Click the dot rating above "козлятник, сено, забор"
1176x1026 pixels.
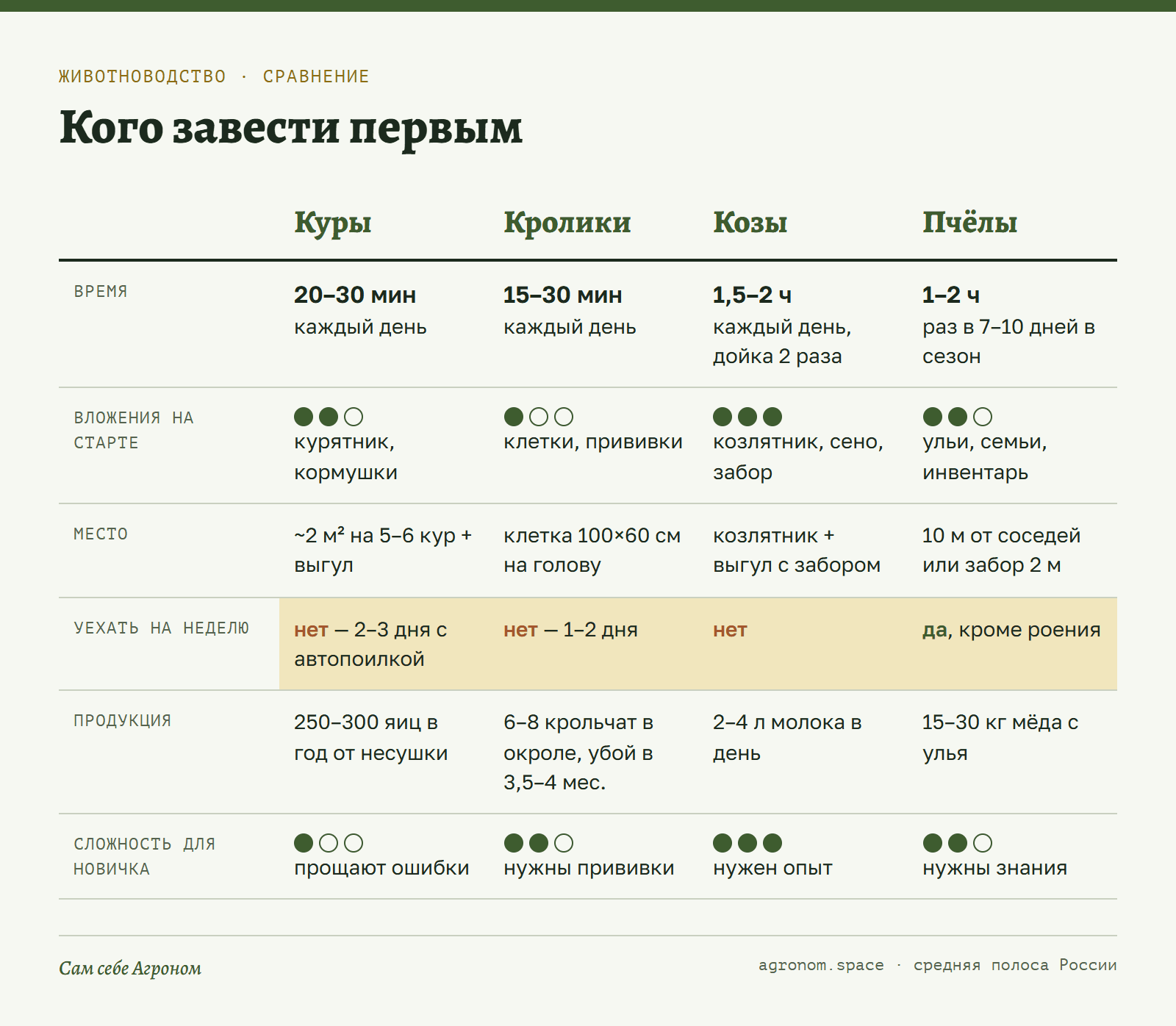coord(747,417)
